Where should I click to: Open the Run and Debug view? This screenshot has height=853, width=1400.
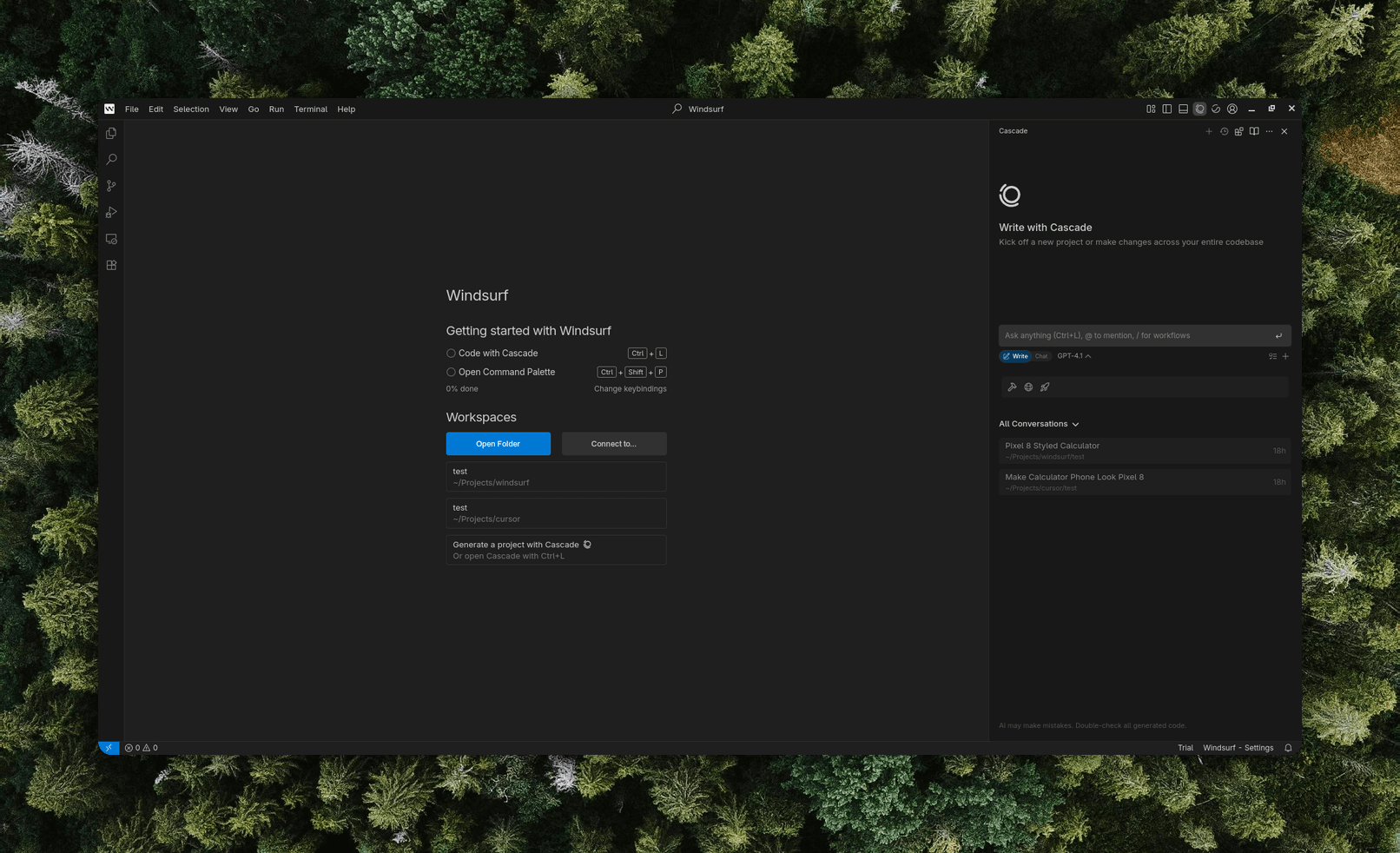tap(111, 212)
